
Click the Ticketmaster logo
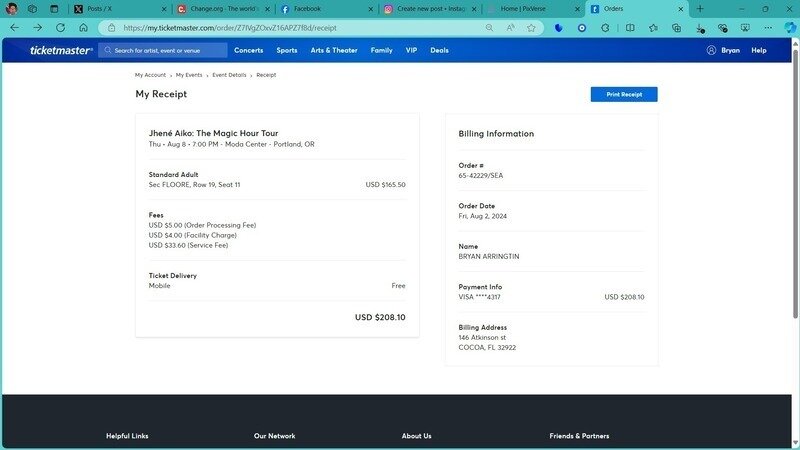pos(61,50)
